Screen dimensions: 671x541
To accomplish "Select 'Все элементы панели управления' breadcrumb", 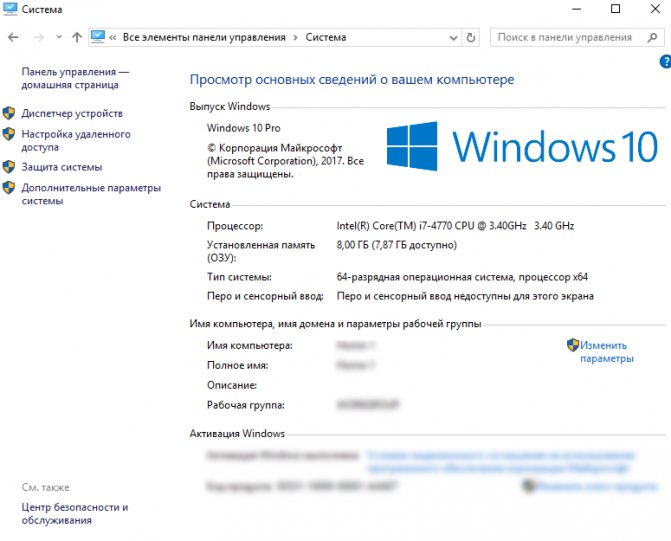I will [x=203, y=38].
